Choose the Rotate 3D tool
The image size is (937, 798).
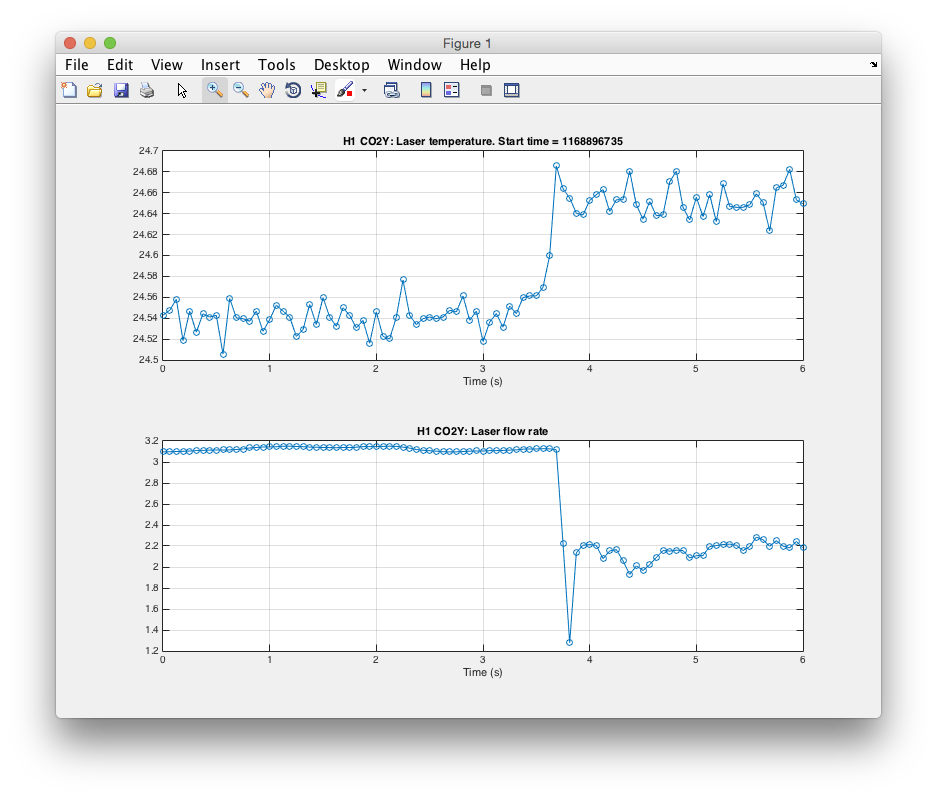(293, 90)
